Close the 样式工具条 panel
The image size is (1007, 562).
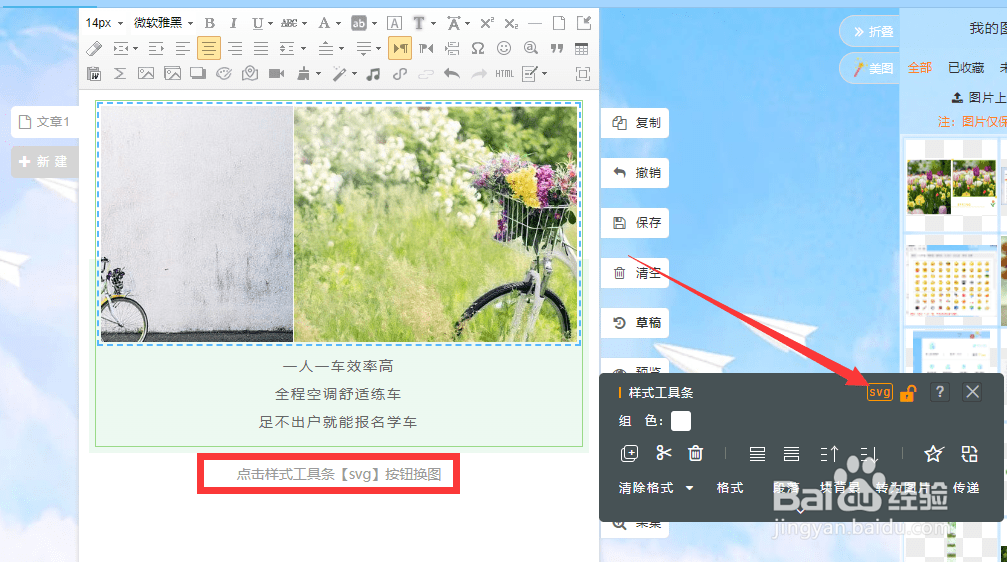pyautogui.click(x=972, y=392)
